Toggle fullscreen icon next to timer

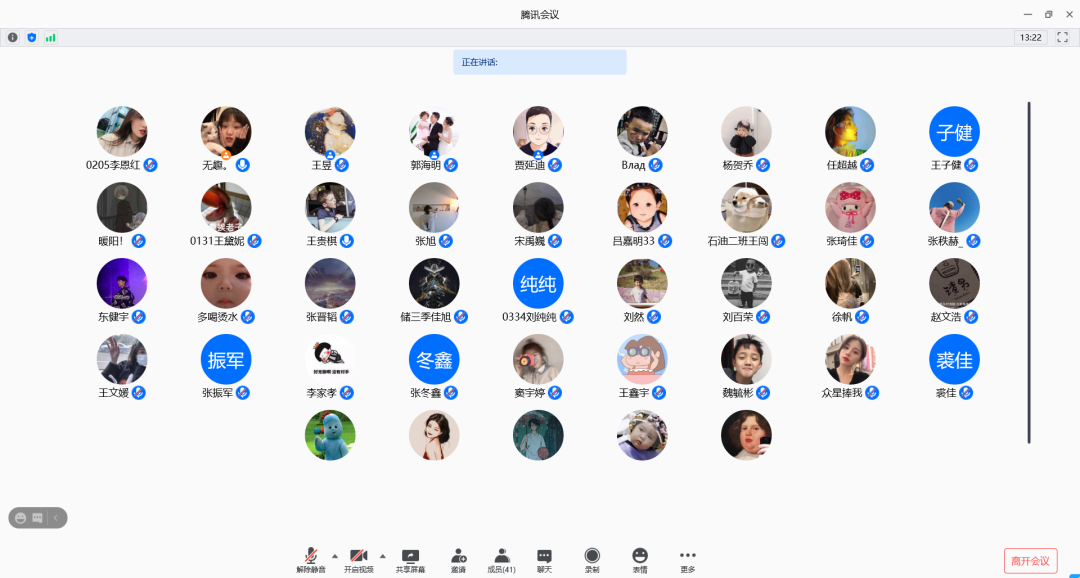(1063, 37)
